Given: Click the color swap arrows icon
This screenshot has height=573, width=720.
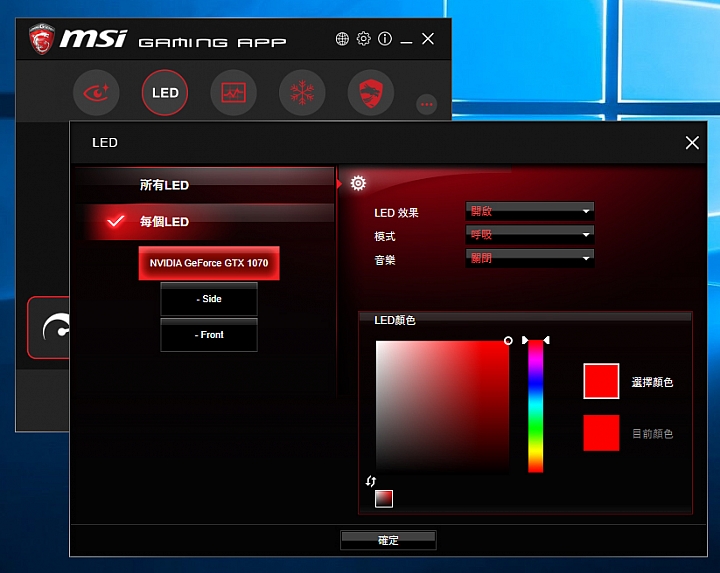Looking at the screenshot, I should 371,481.
